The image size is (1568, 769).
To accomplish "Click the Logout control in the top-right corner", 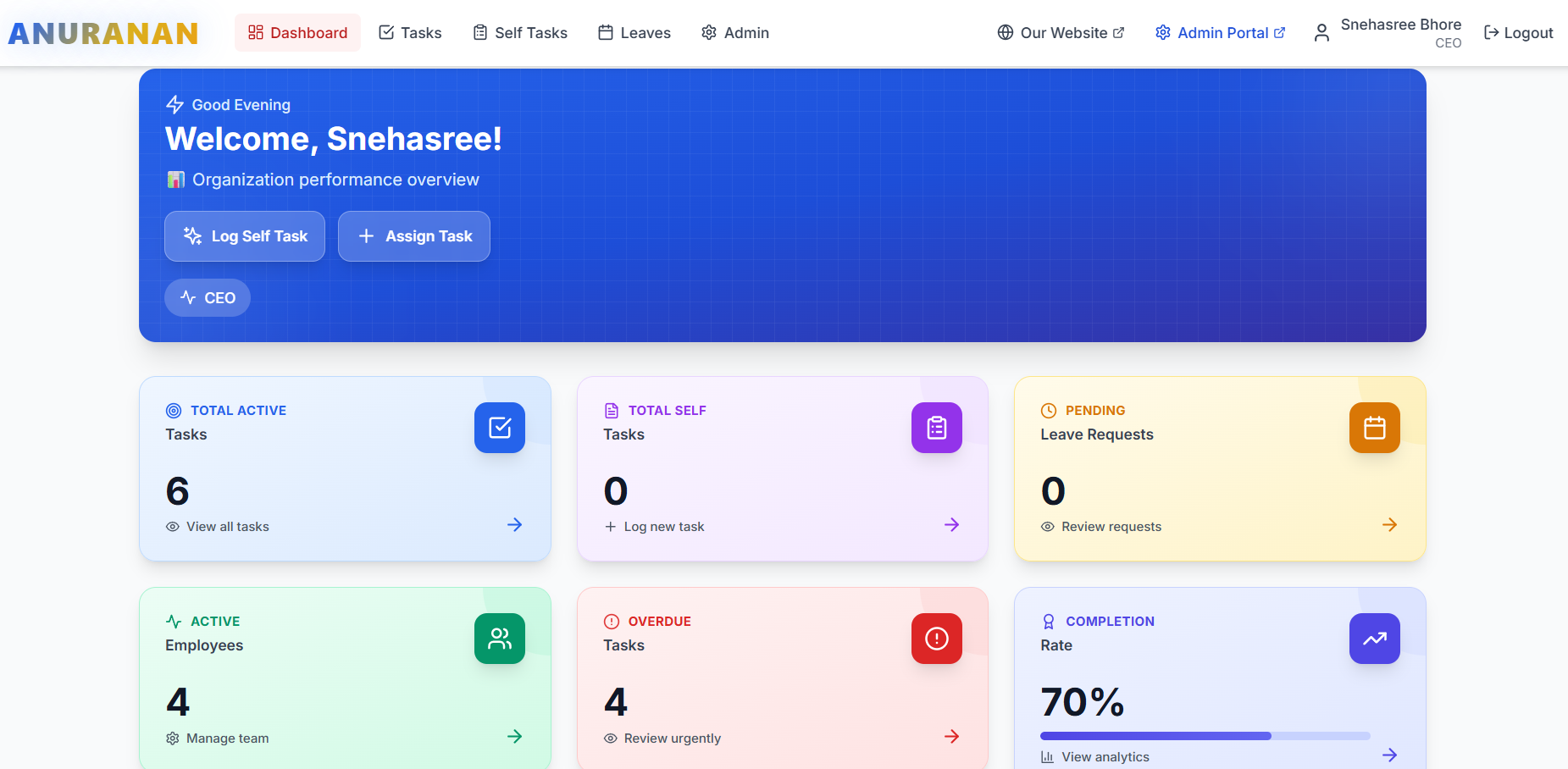I will [1518, 32].
